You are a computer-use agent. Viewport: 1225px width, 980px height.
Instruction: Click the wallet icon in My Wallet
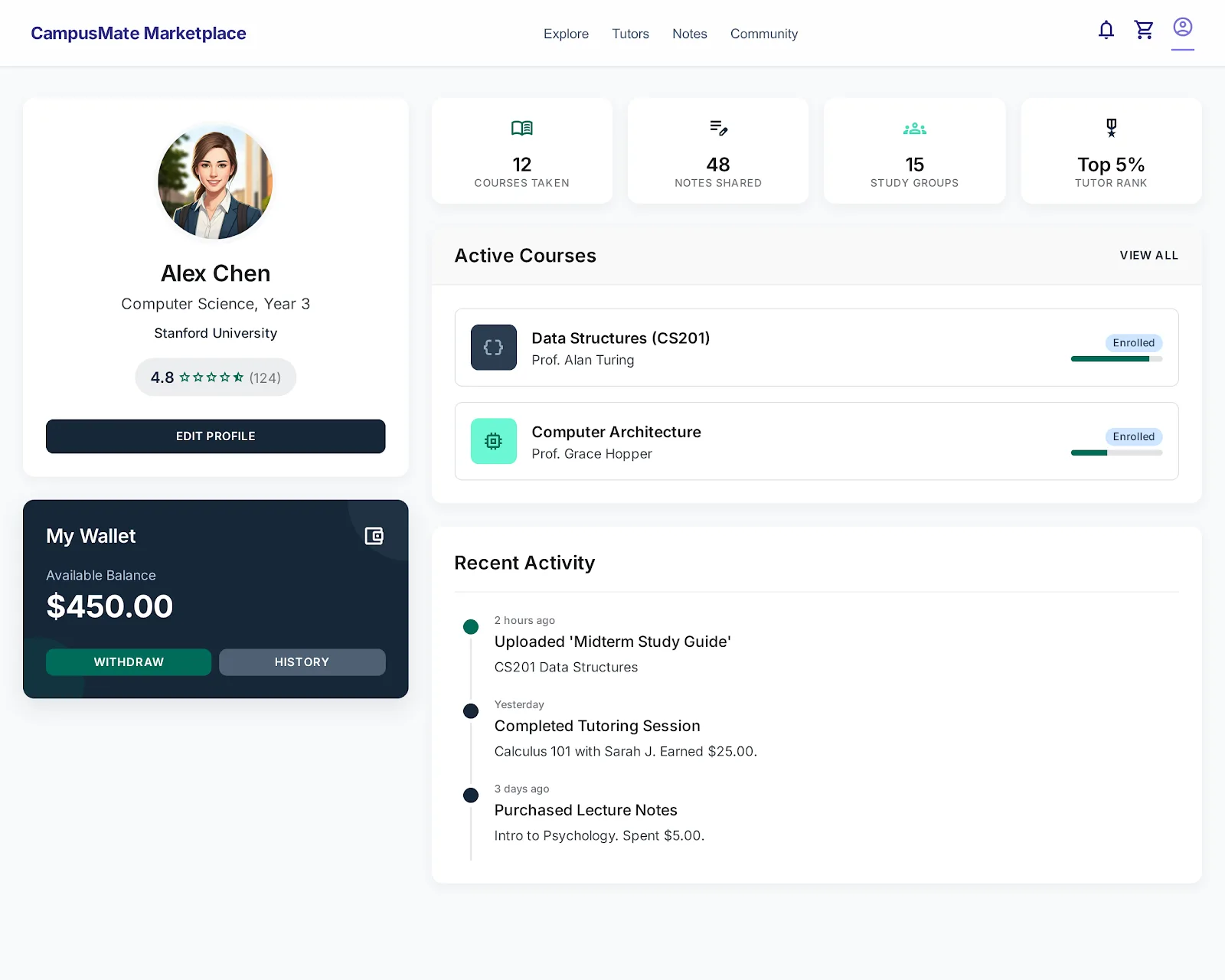(374, 536)
